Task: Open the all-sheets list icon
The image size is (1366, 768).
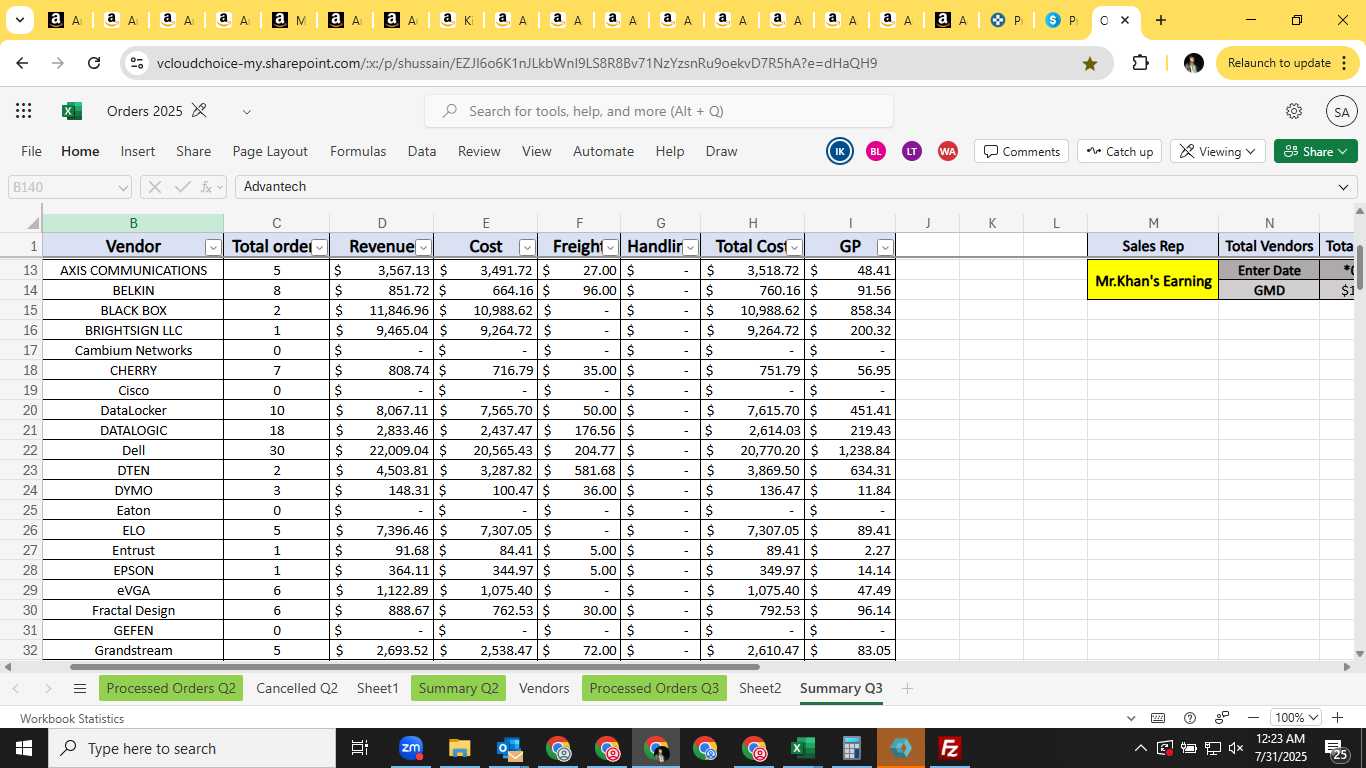Action: pos(80,688)
